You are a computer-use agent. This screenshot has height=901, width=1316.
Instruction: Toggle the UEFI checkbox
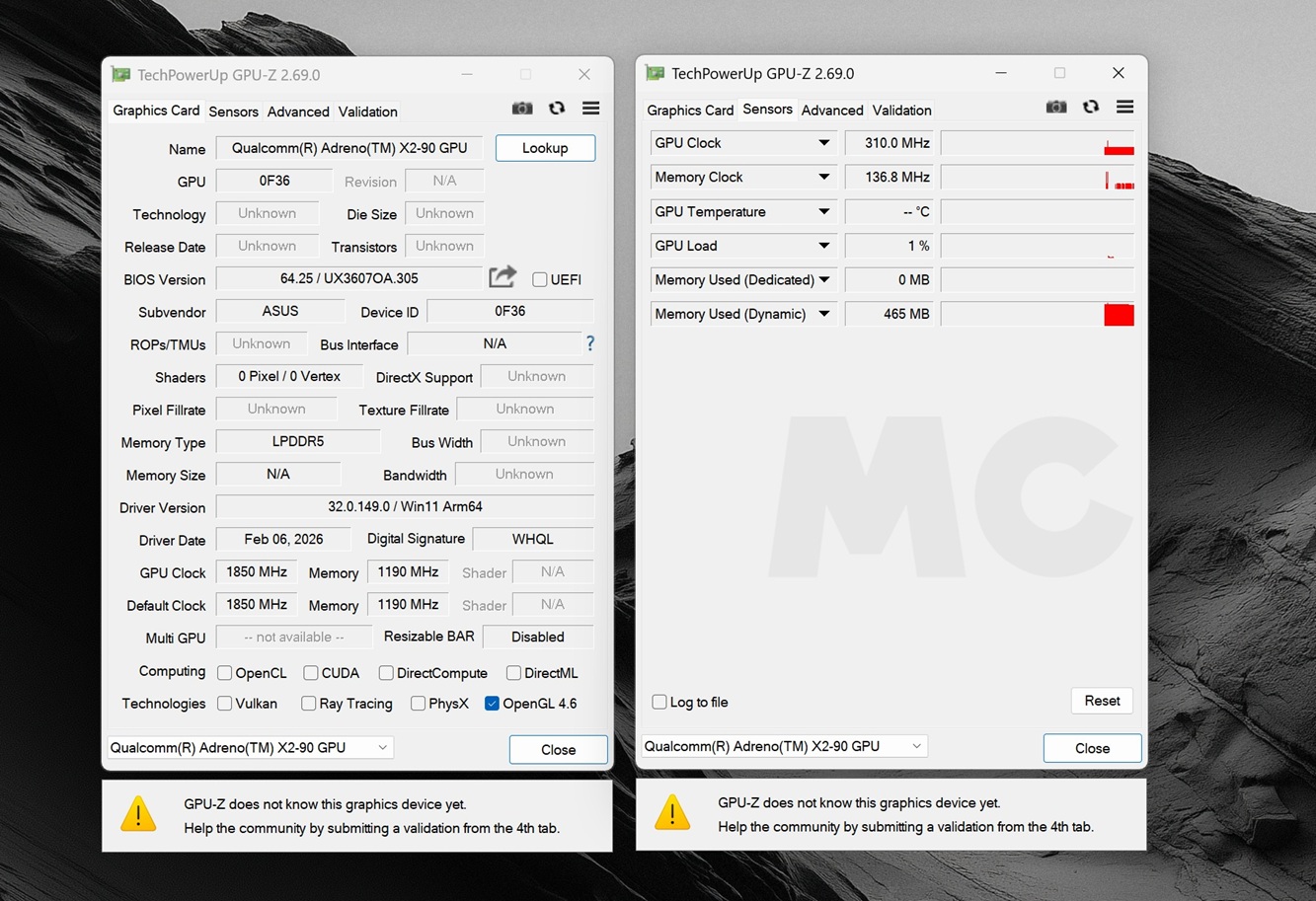point(540,279)
